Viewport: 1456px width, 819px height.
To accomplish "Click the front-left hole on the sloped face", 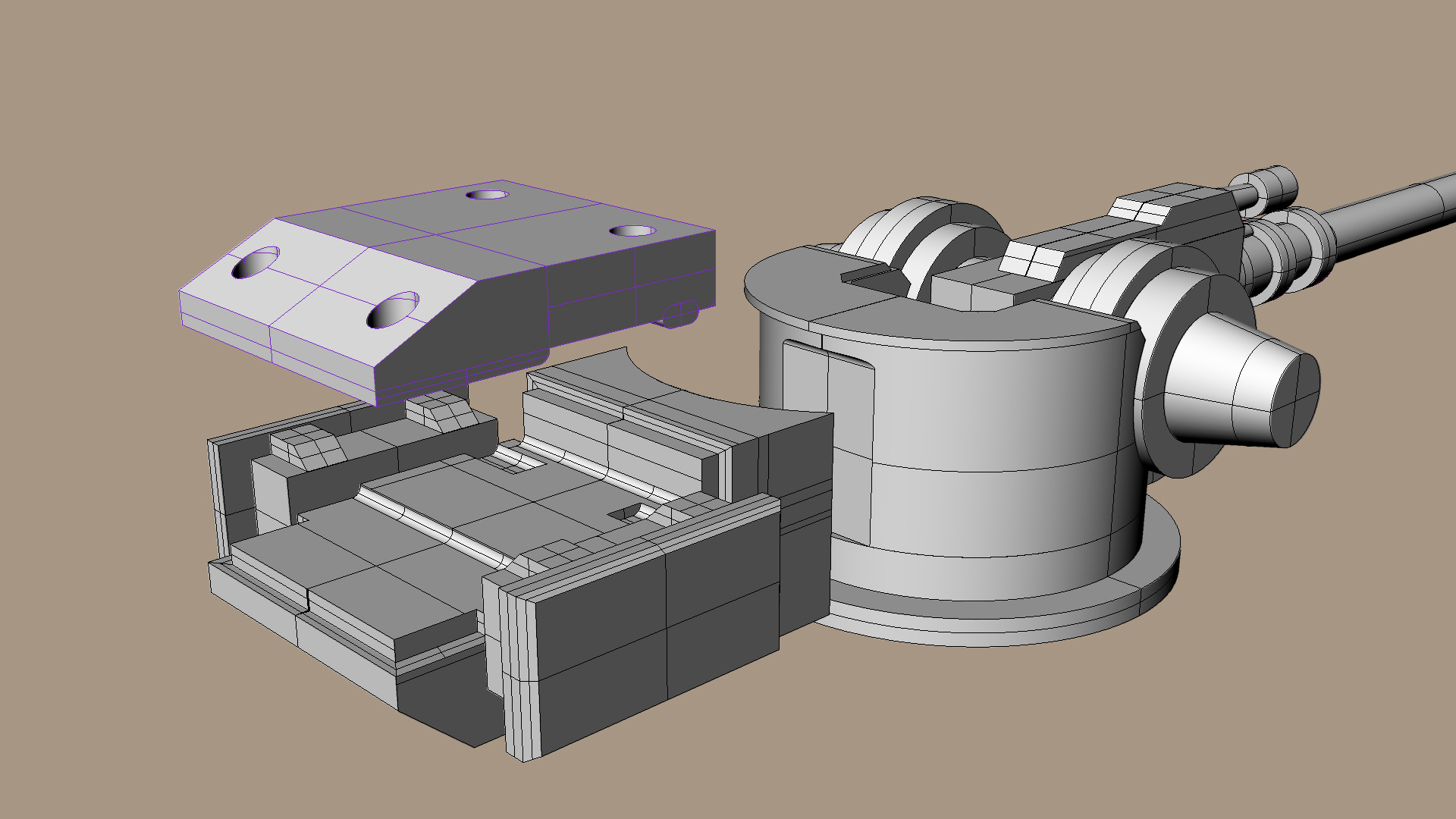I will pos(256,262).
